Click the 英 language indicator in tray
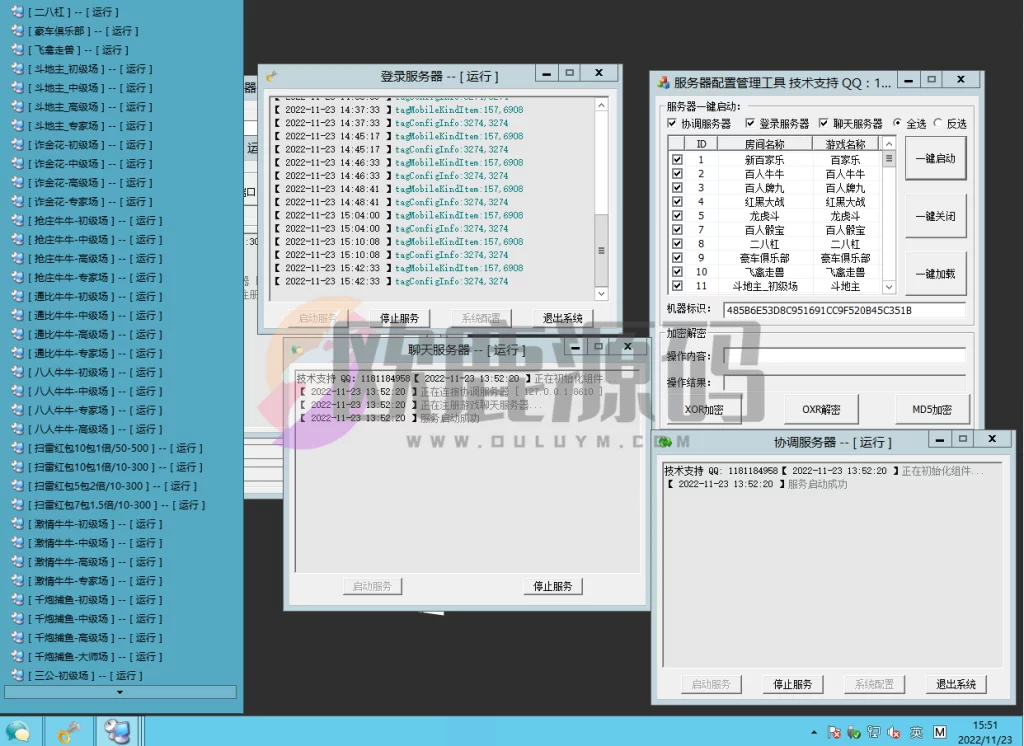 pos(917,731)
